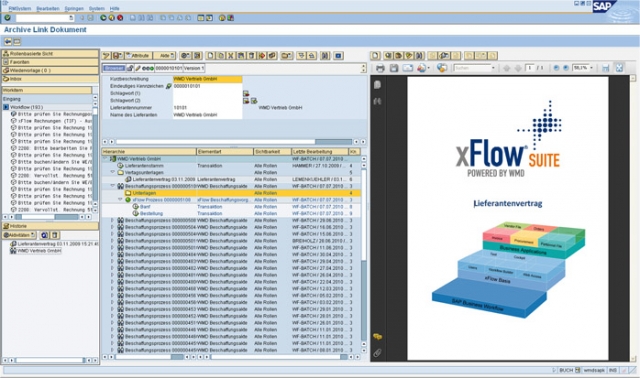
Task: Click the pencil edit icon beside Browser
Action: (x=138, y=68)
